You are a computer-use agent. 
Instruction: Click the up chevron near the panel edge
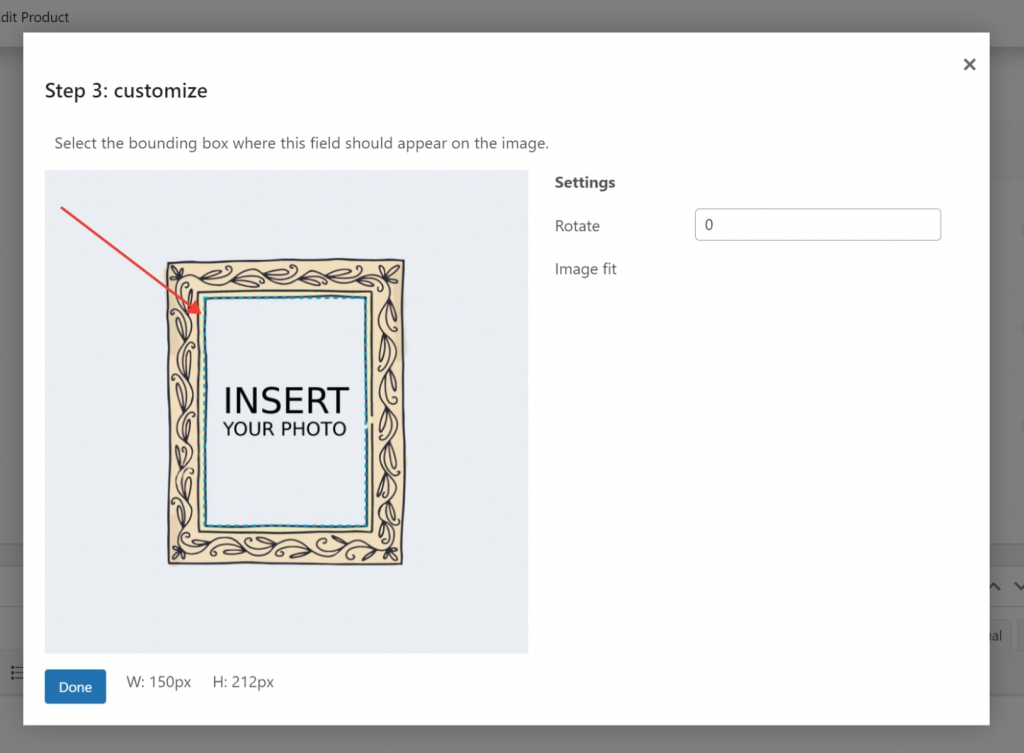(993, 586)
